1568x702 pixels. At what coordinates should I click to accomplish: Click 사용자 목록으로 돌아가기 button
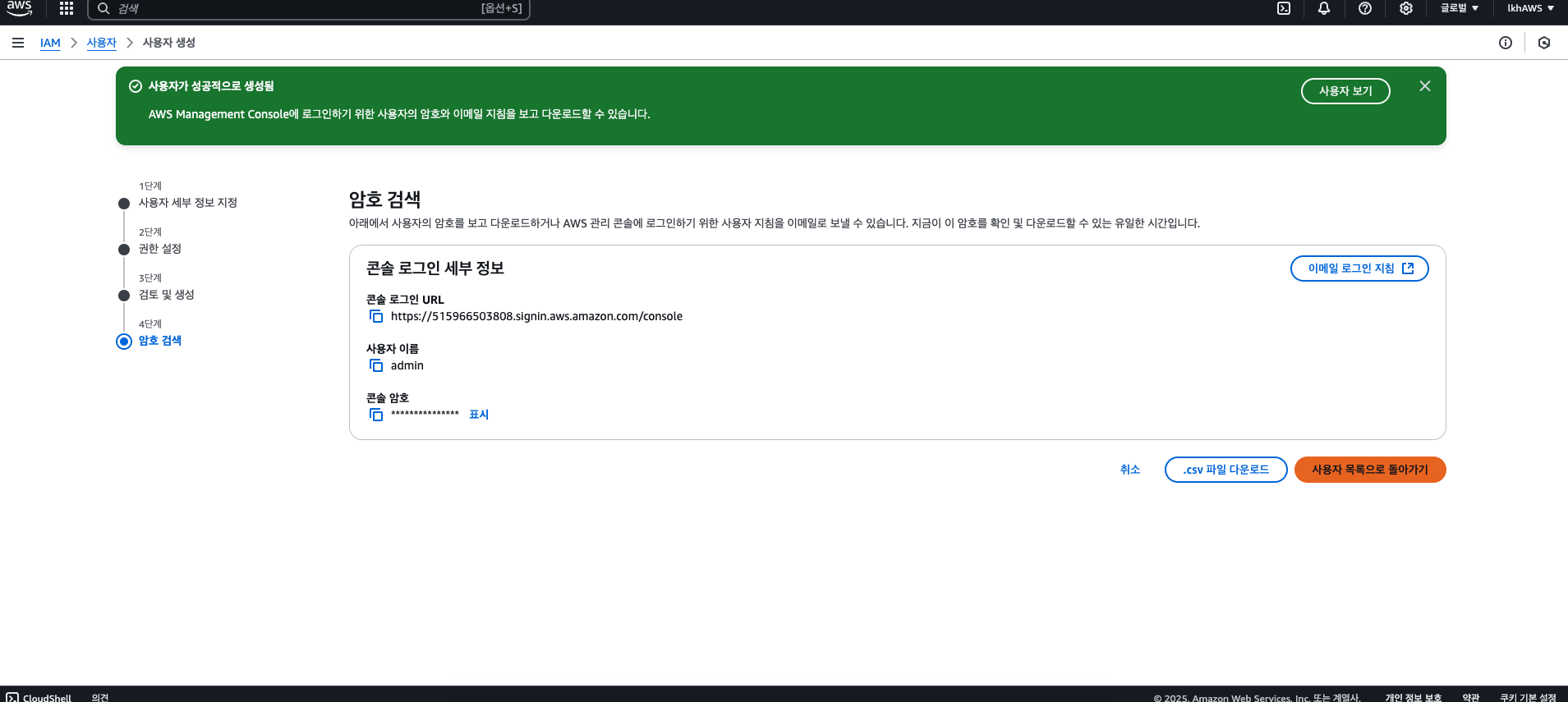point(1370,470)
